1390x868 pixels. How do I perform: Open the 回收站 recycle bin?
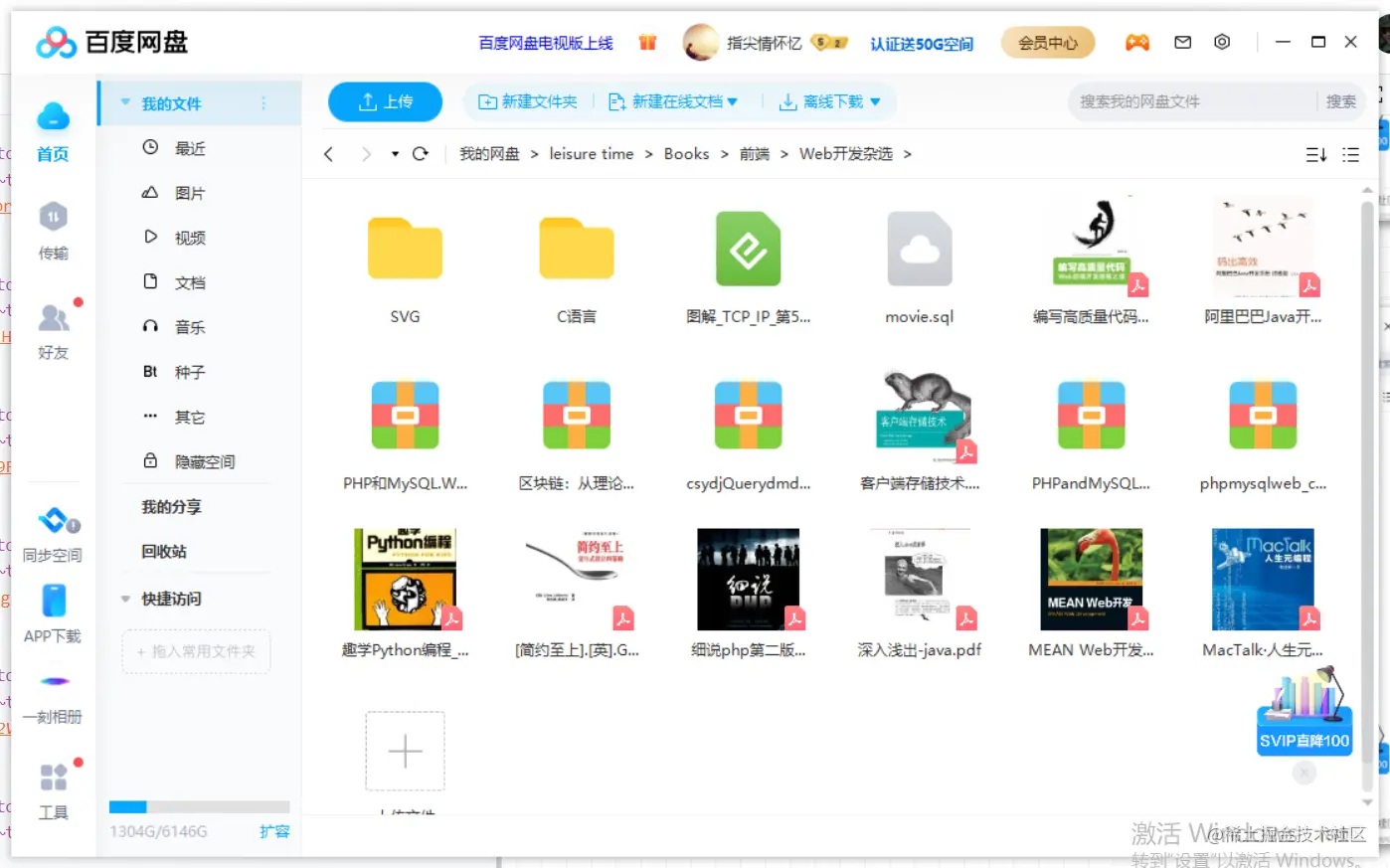[x=164, y=552]
